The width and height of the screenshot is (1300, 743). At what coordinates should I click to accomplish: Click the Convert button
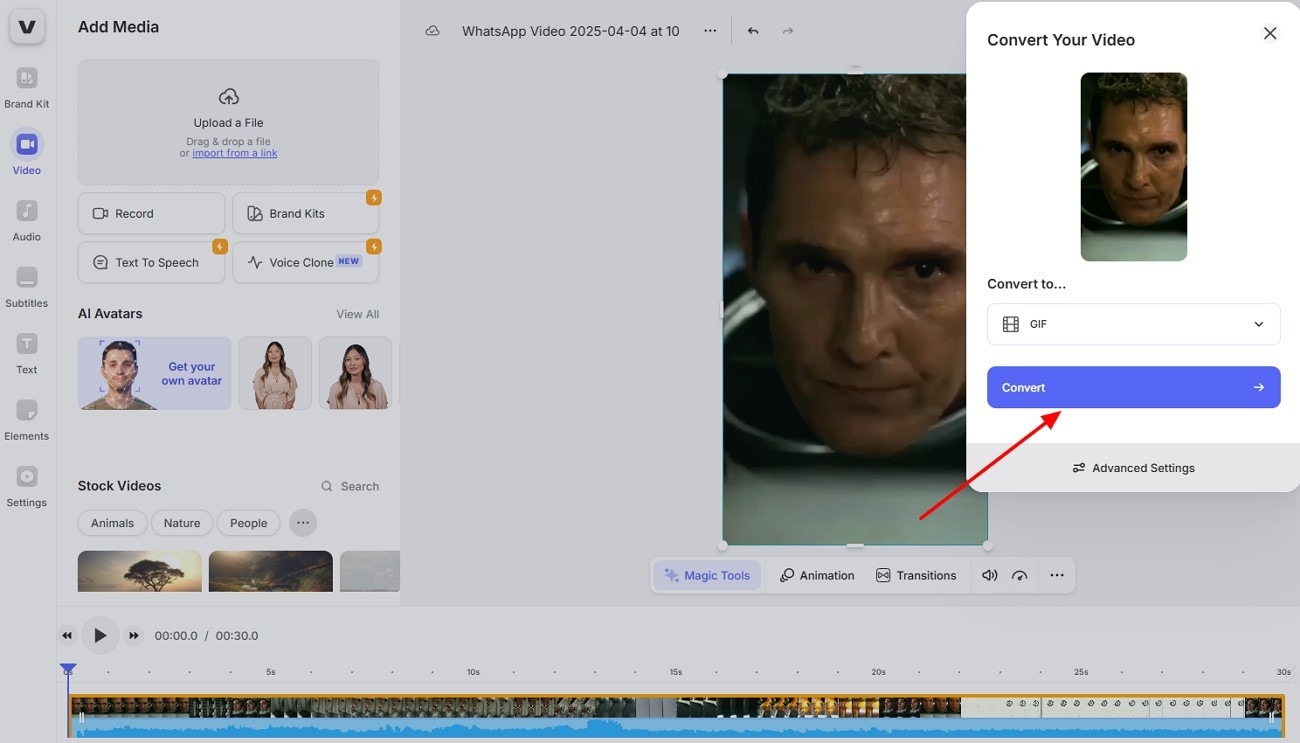tap(1134, 387)
